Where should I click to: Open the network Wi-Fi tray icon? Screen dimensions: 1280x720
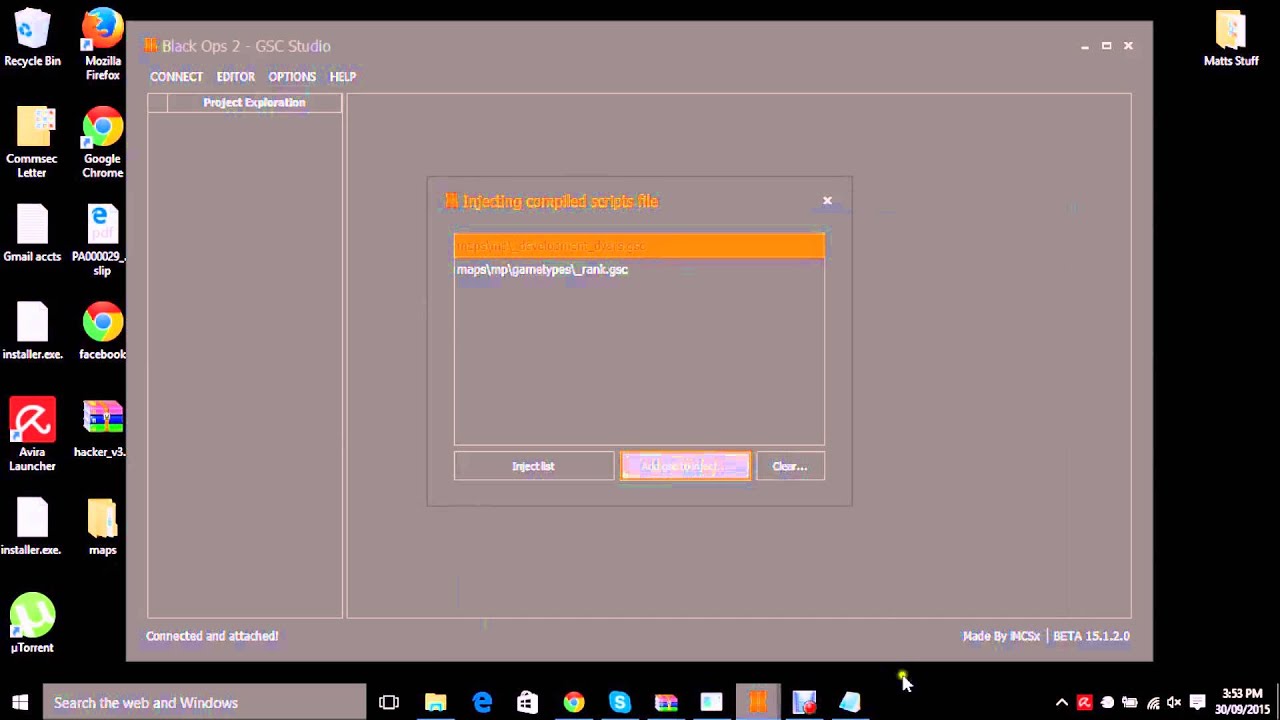point(1153,702)
